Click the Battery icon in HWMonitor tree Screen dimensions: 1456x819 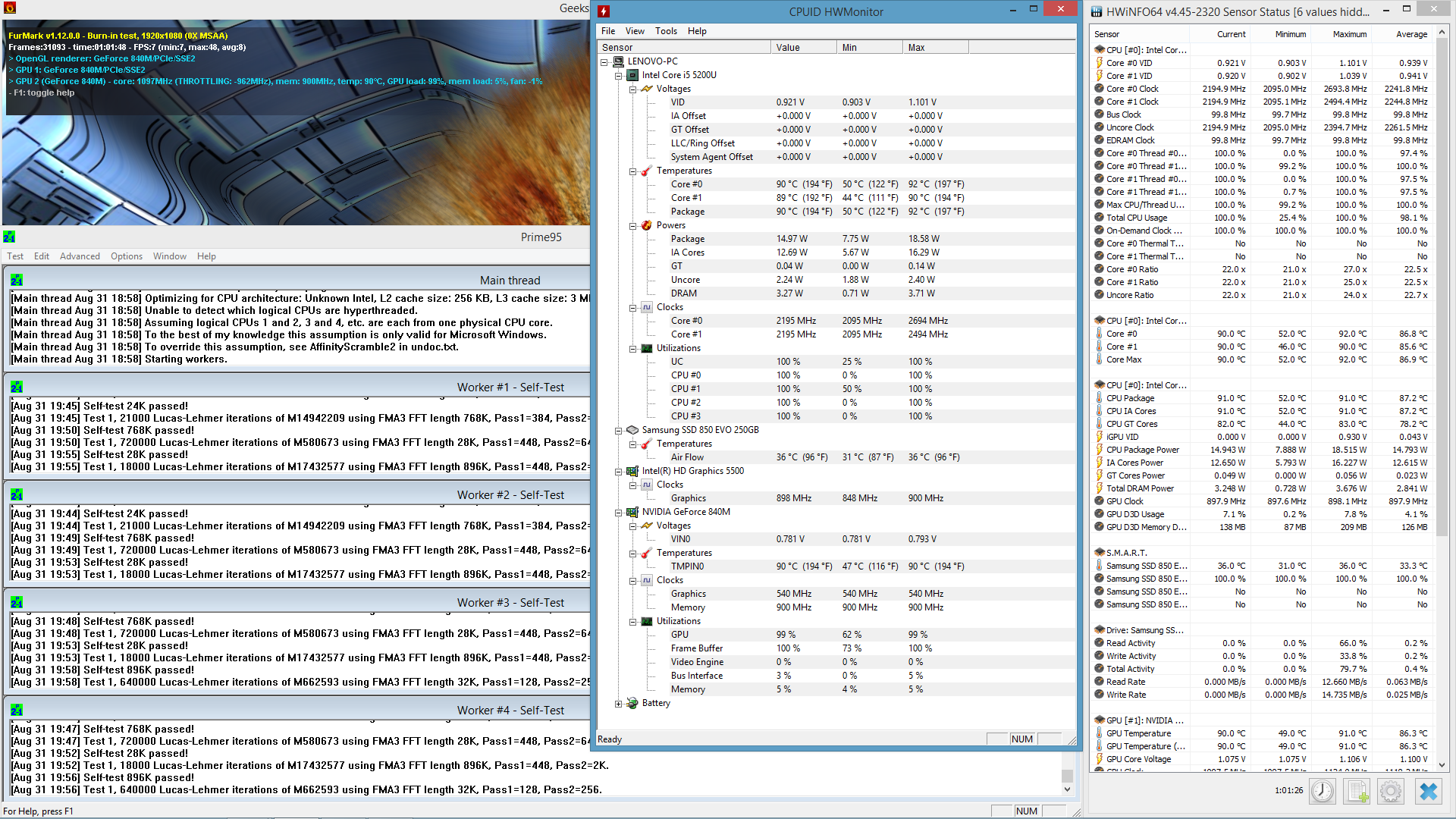coord(632,703)
